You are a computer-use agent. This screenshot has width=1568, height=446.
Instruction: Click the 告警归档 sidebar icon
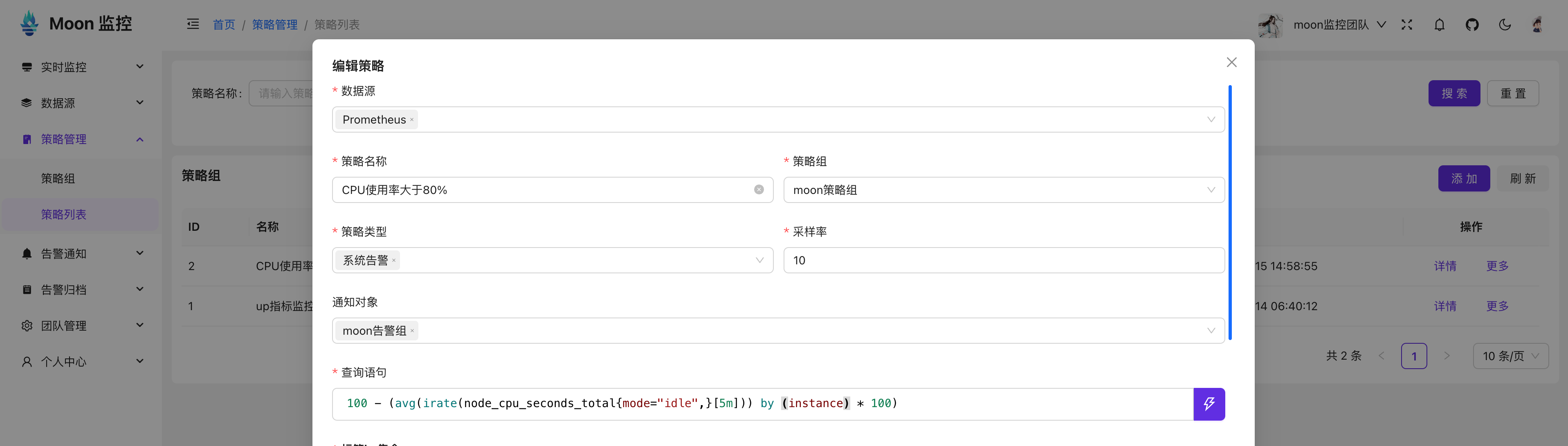pyautogui.click(x=27, y=289)
